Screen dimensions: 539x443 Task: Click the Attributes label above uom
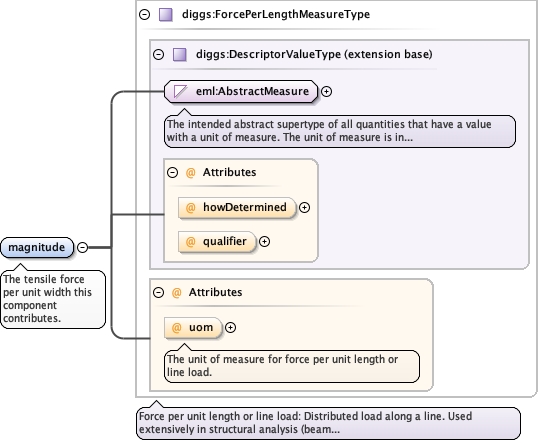click(x=216, y=292)
